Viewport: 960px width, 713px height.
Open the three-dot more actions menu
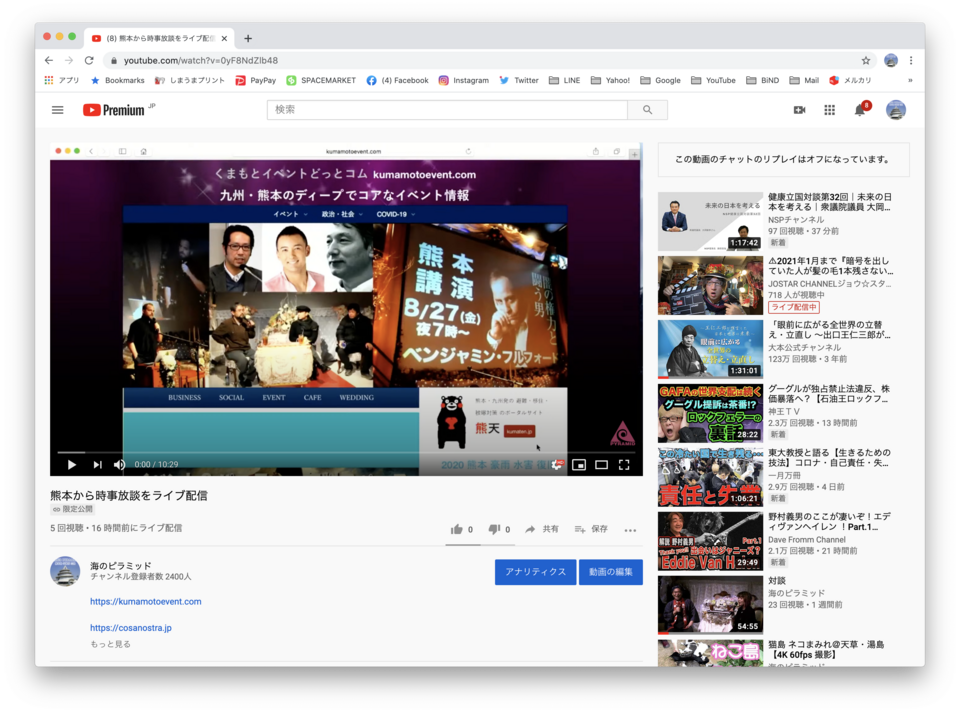pyautogui.click(x=629, y=531)
